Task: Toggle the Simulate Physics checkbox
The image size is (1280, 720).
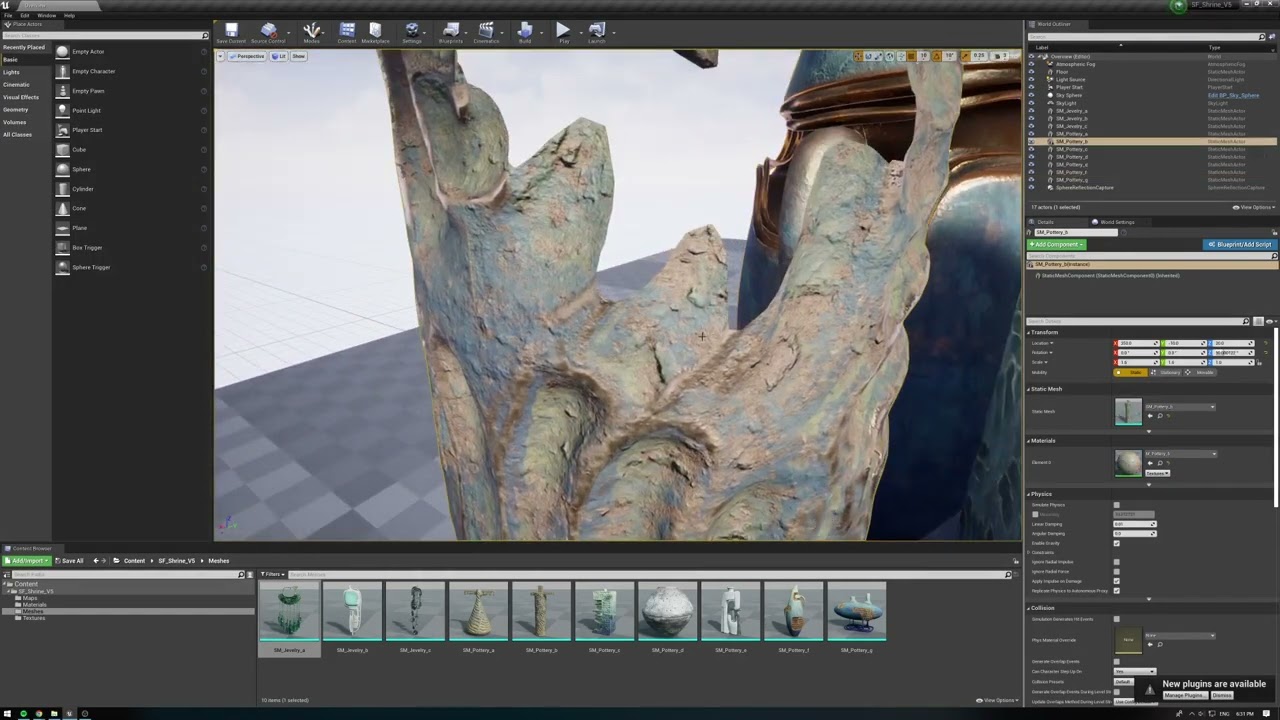Action: tap(1117, 505)
